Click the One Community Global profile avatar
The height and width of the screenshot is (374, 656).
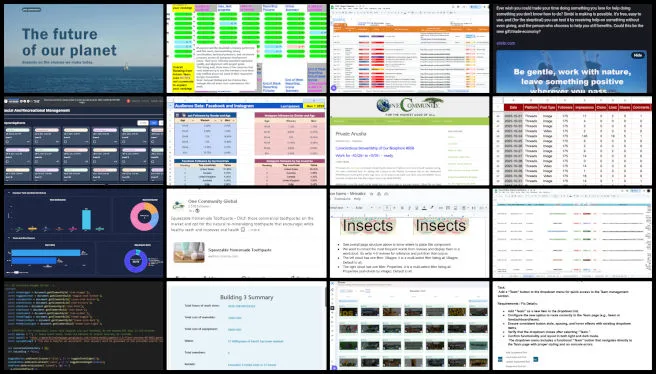(178, 205)
